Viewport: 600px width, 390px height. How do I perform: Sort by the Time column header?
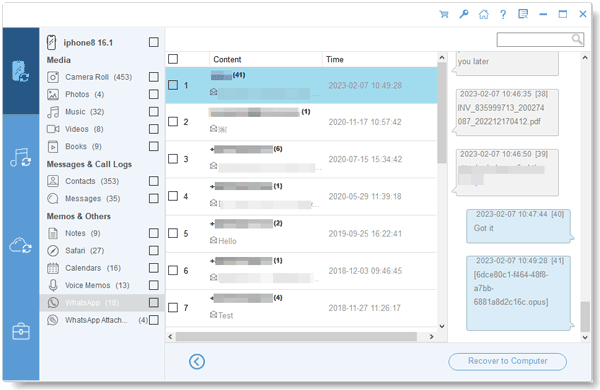point(380,59)
